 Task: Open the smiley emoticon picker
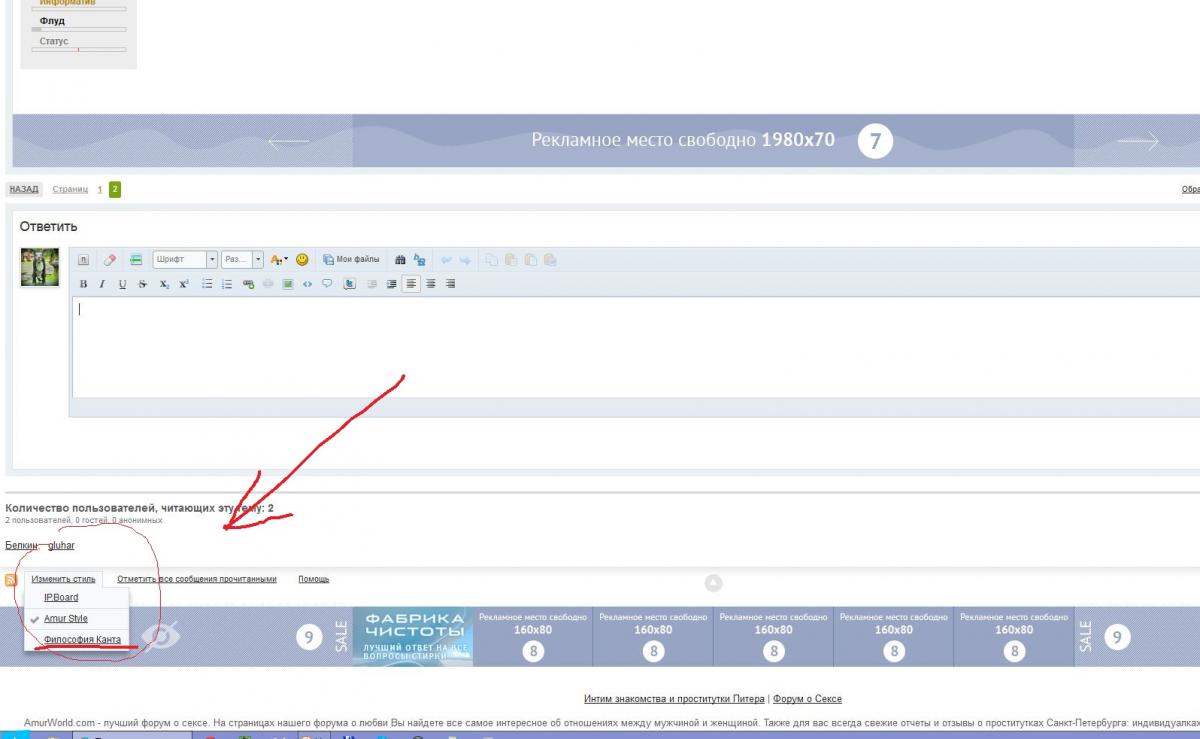pos(302,259)
